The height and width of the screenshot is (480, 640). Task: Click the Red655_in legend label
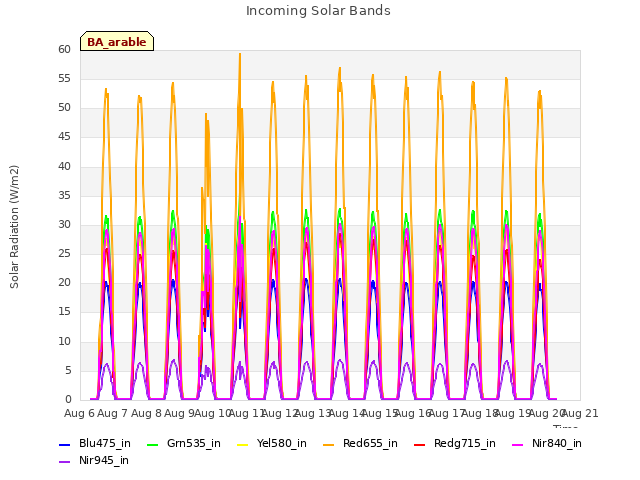point(370,444)
